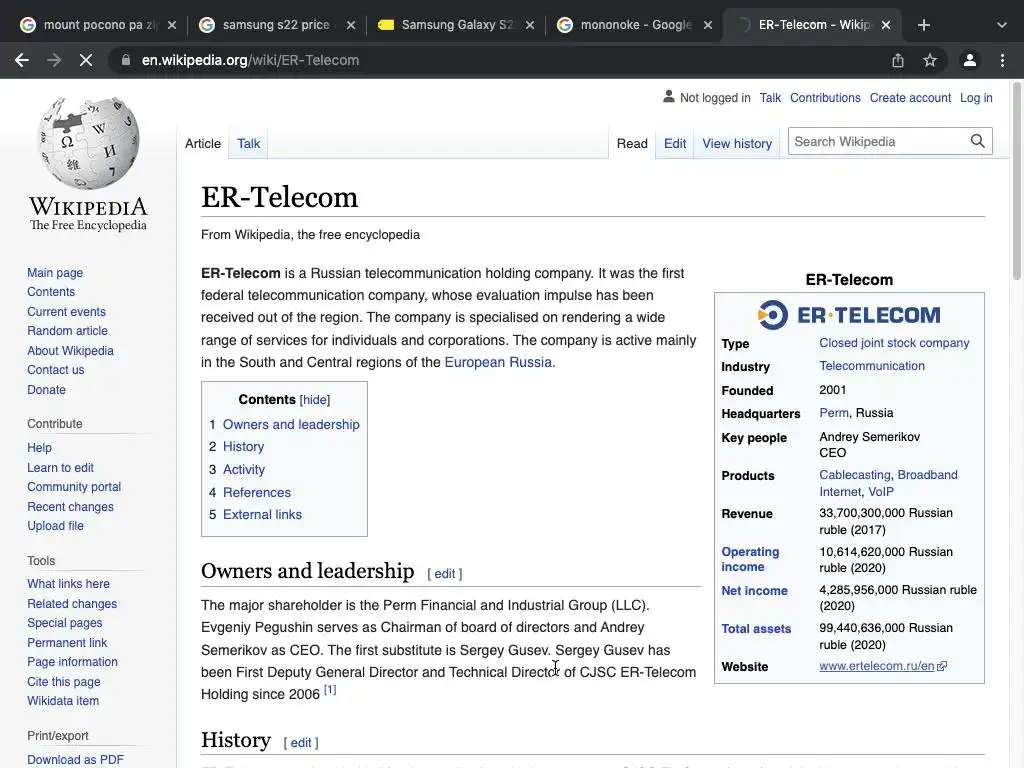Jump to Activity in the contents

[244, 470]
